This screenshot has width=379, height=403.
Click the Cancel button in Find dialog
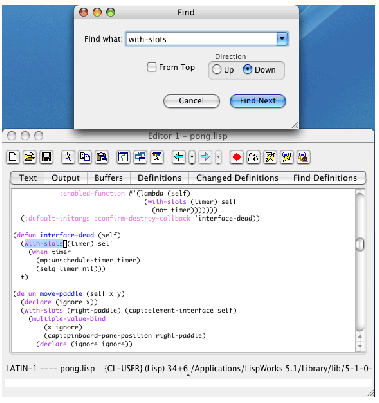pyautogui.click(x=191, y=101)
